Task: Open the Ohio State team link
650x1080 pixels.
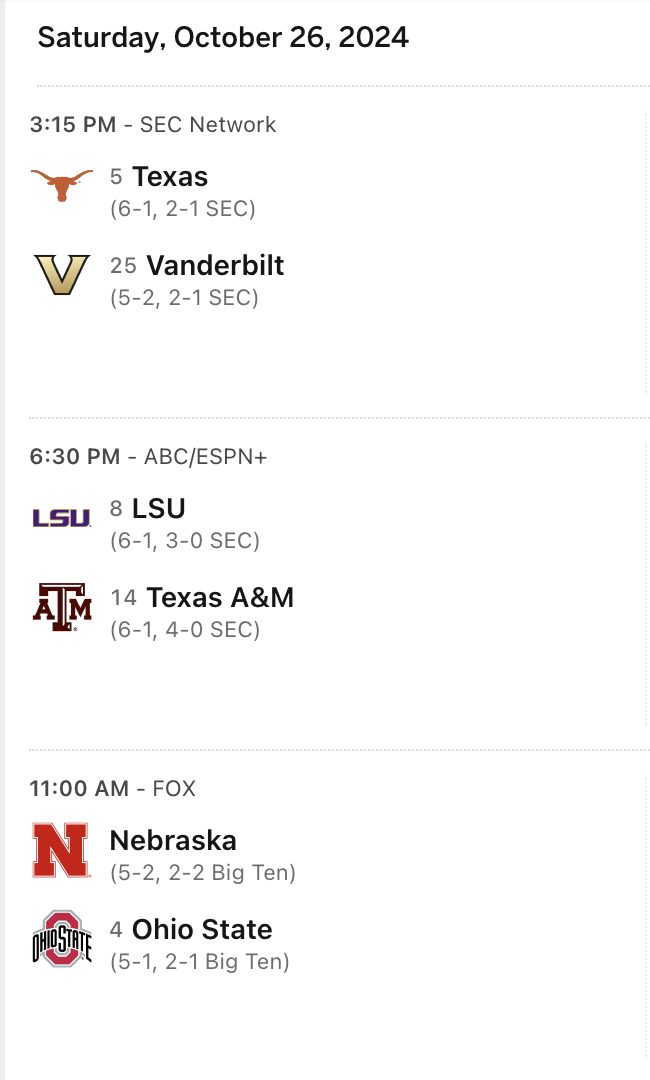Action: tap(202, 929)
